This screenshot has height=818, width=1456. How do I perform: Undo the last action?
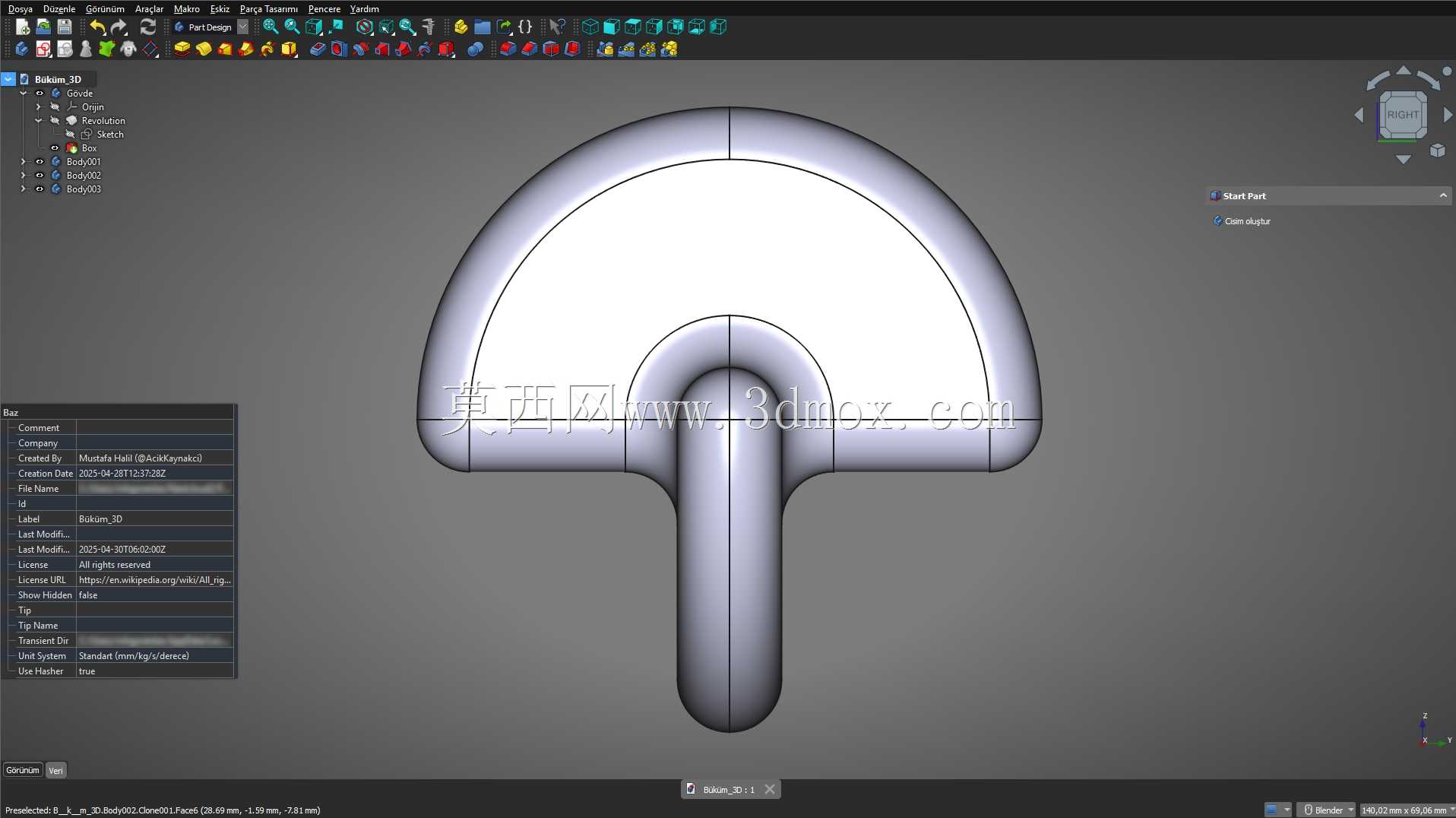97,27
